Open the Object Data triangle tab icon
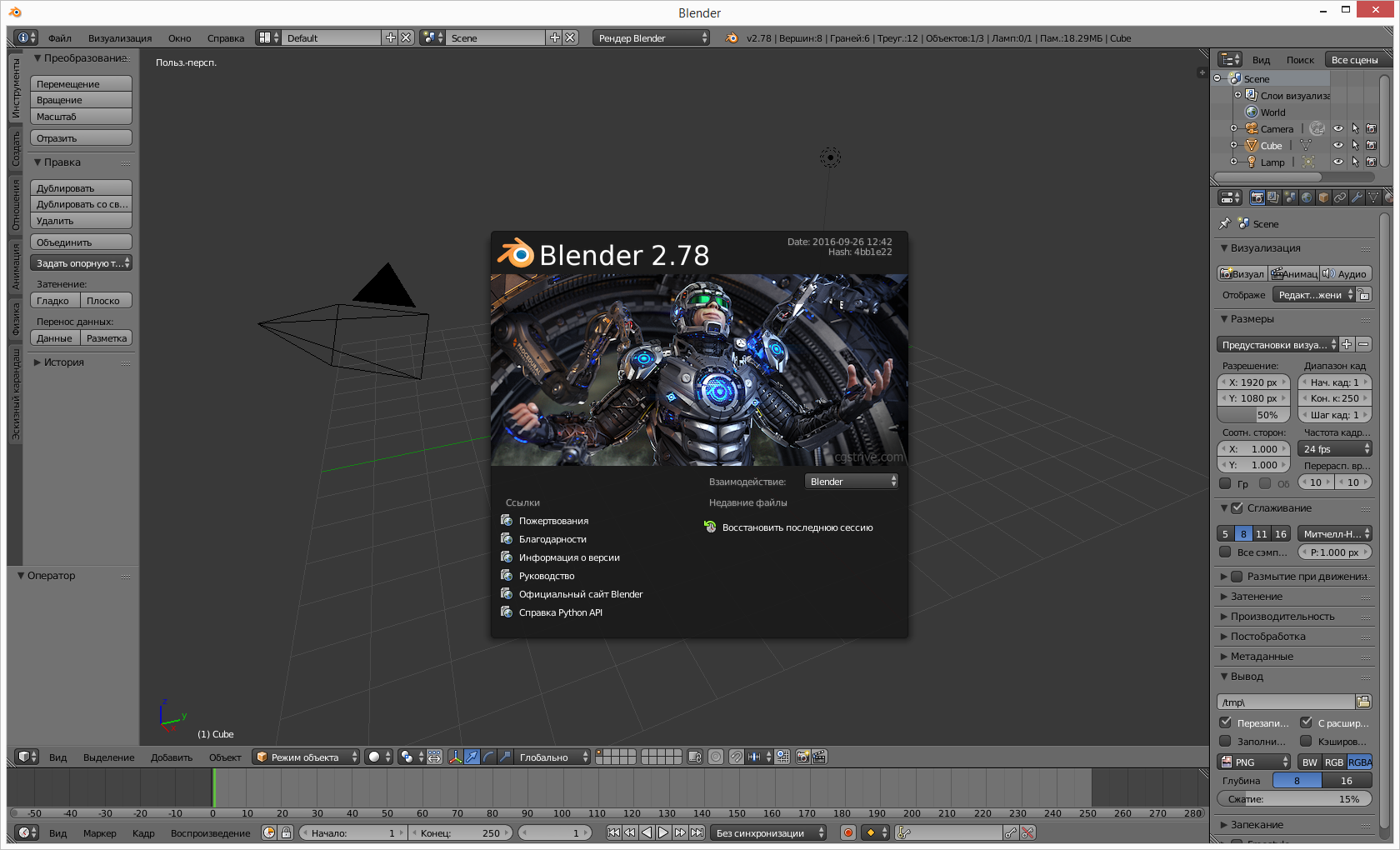Viewport: 1400px width, 850px height. [1373, 197]
